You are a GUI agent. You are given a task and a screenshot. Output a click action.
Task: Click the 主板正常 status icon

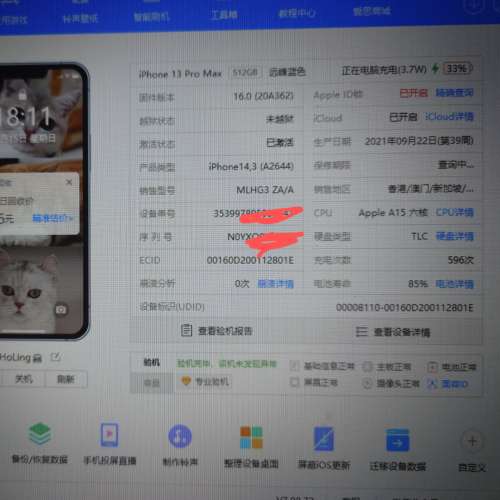tap(367, 367)
